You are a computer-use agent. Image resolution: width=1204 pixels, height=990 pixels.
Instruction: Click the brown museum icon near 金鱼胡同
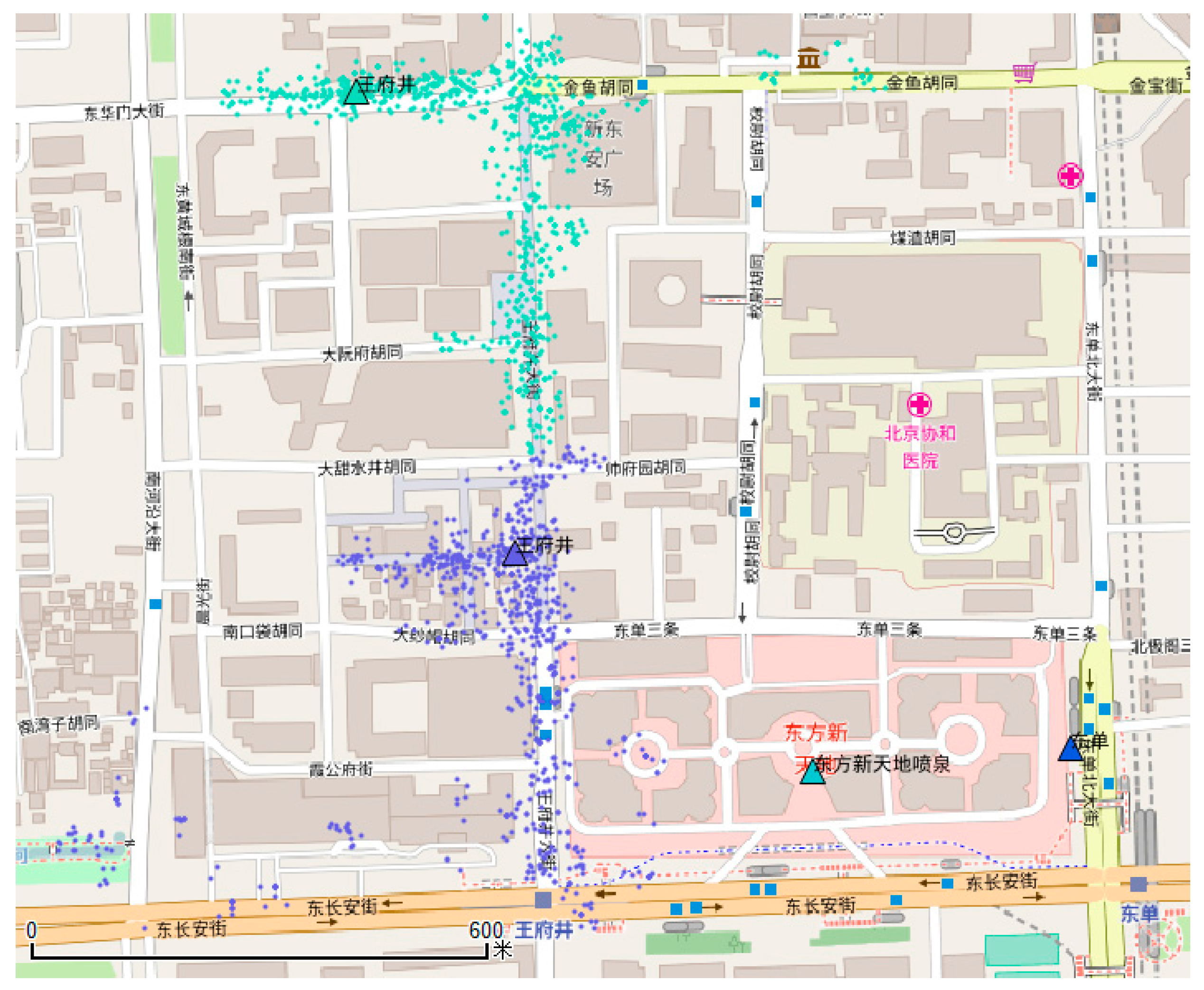pos(809,58)
